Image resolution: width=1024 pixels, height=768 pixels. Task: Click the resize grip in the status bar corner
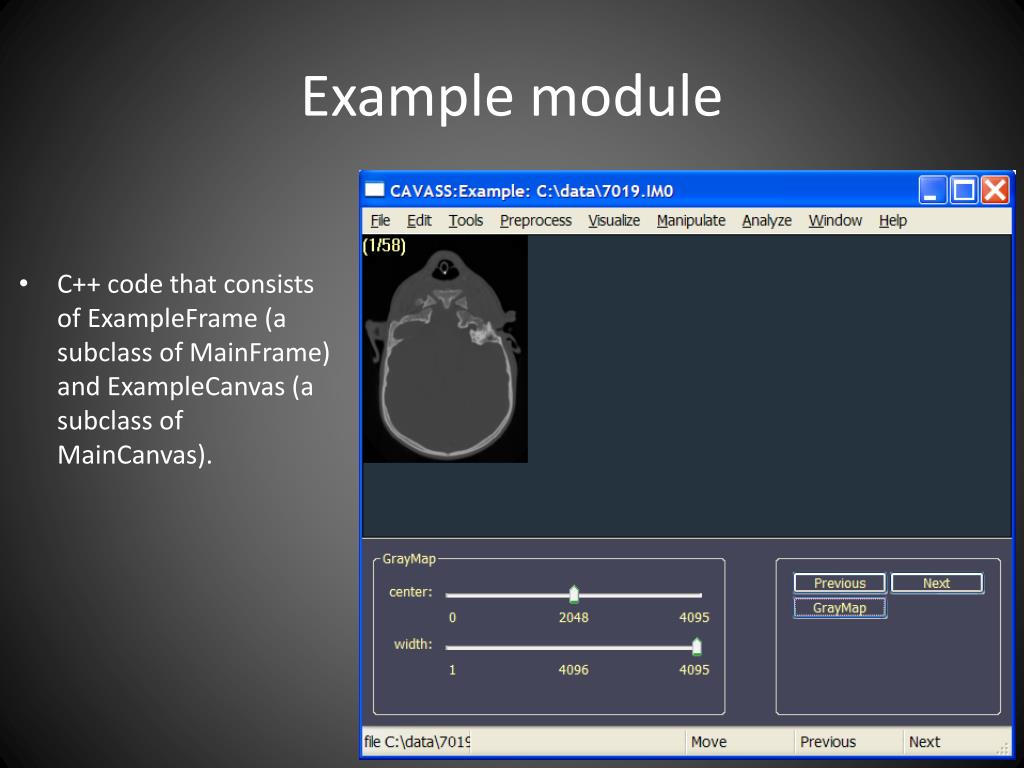(x=1003, y=749)
